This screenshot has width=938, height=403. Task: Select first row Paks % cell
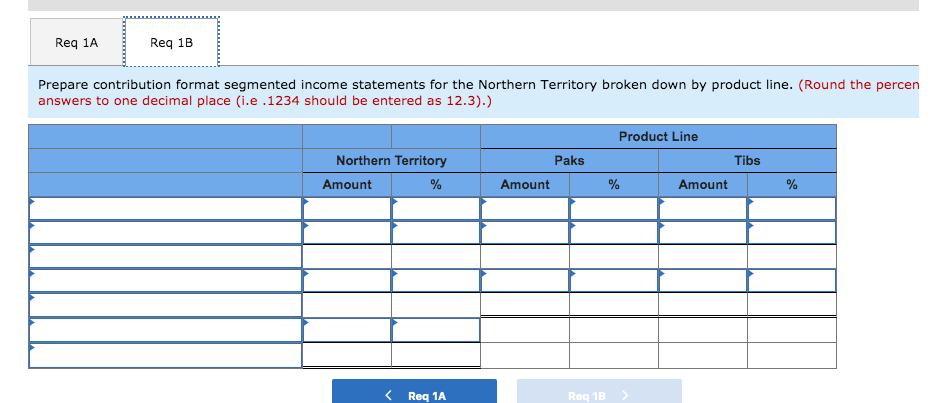pyautogui.click(x=614, y=209)
